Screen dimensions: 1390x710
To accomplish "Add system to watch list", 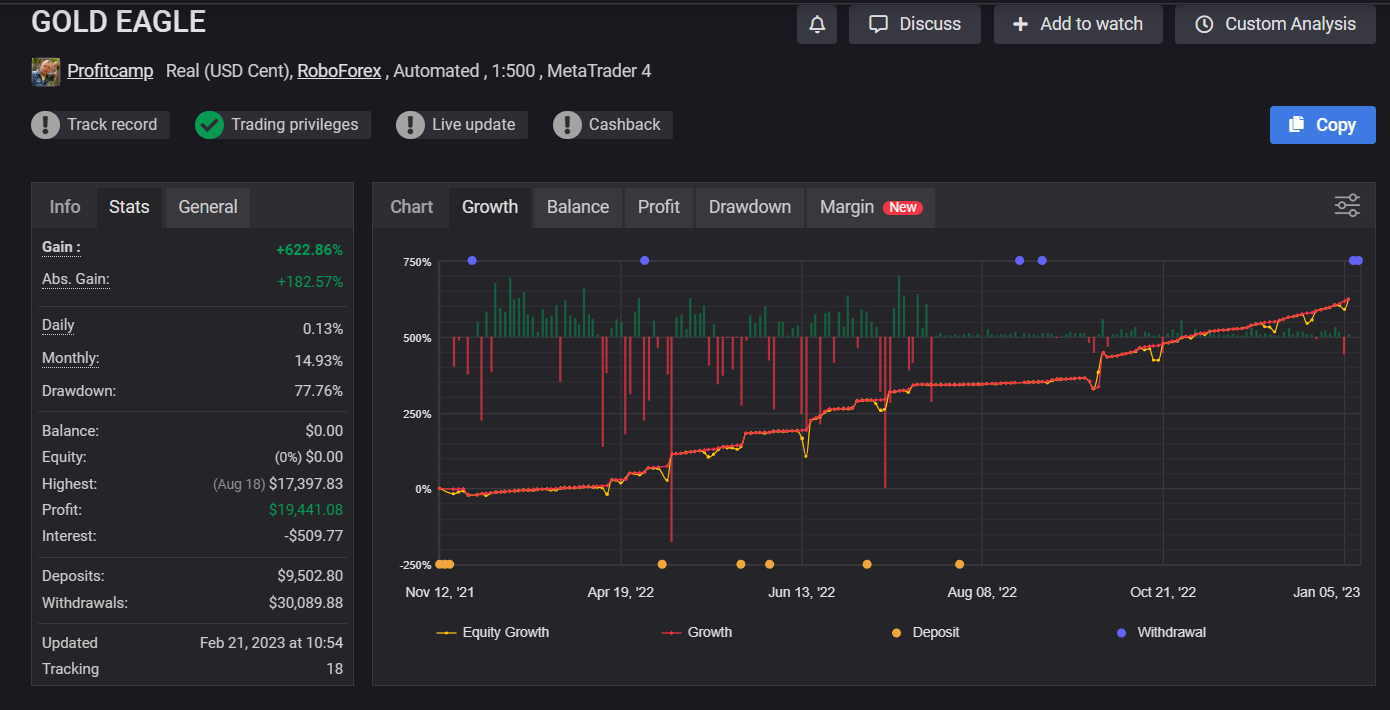I will [x=1077, y=24].
